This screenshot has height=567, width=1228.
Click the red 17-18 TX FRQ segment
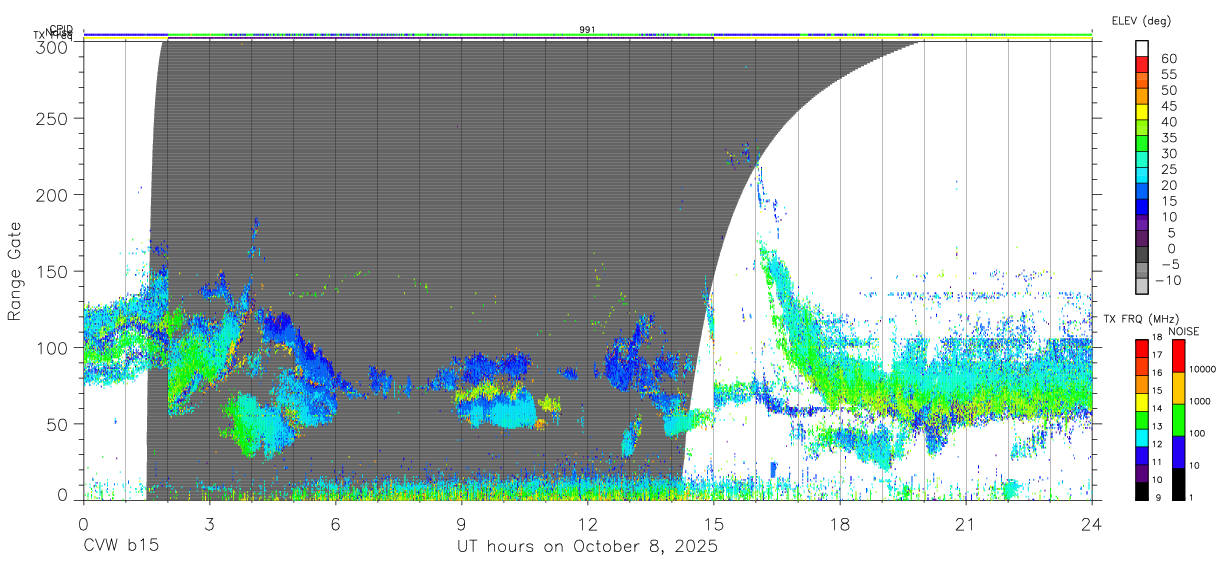pos(1142,349)
